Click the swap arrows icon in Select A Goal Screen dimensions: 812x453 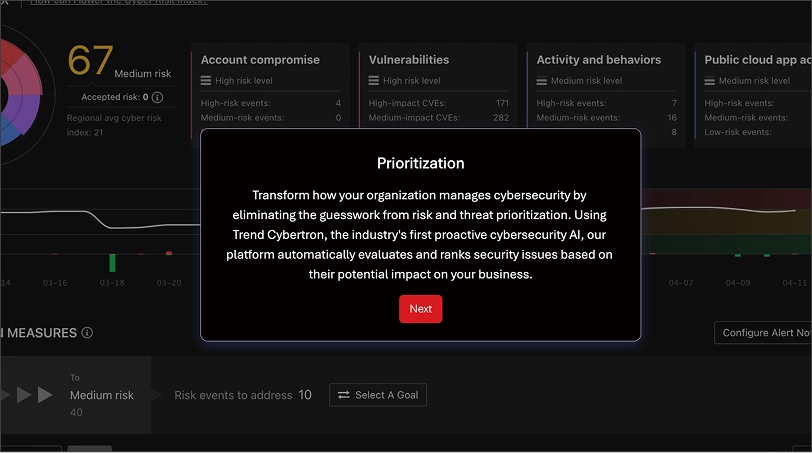(x=343, y=395)
